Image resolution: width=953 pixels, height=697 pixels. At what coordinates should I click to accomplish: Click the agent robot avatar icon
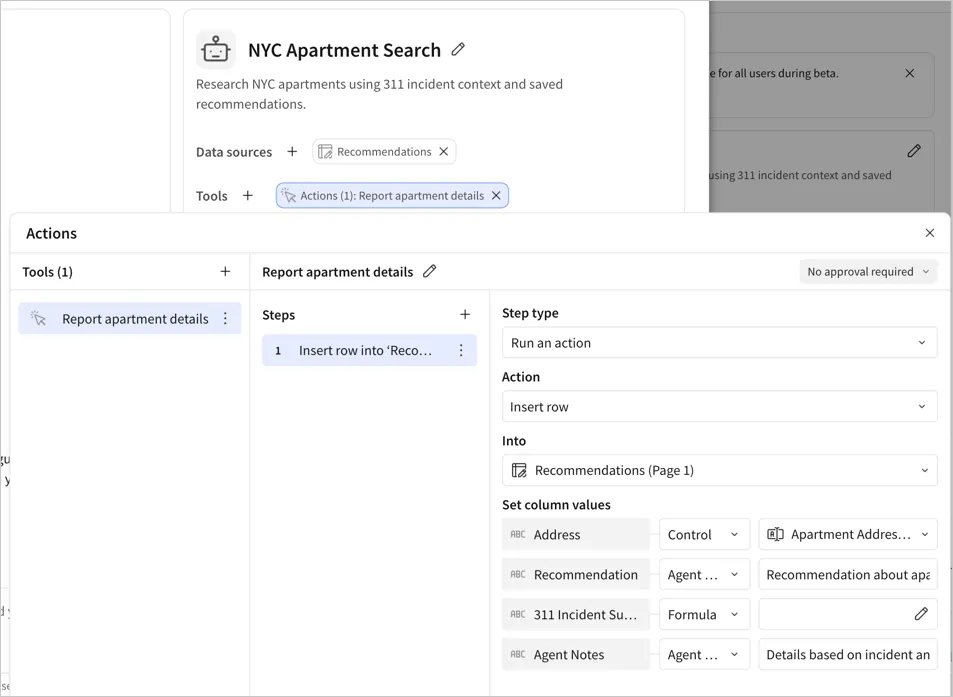(216, 50)
